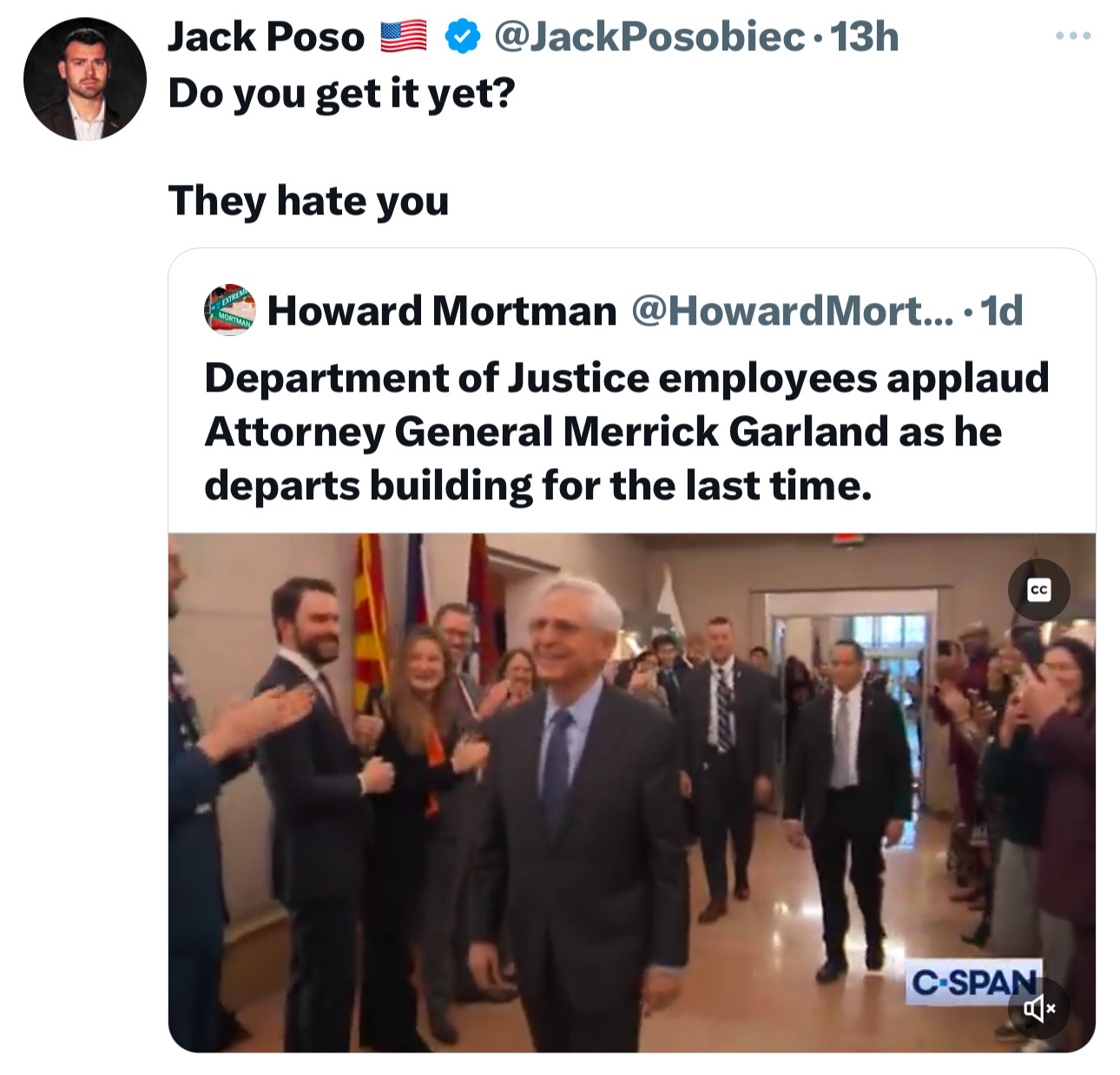
Task: Unmute the video using speaker icon
Action: click(x=1038, y=1008)
